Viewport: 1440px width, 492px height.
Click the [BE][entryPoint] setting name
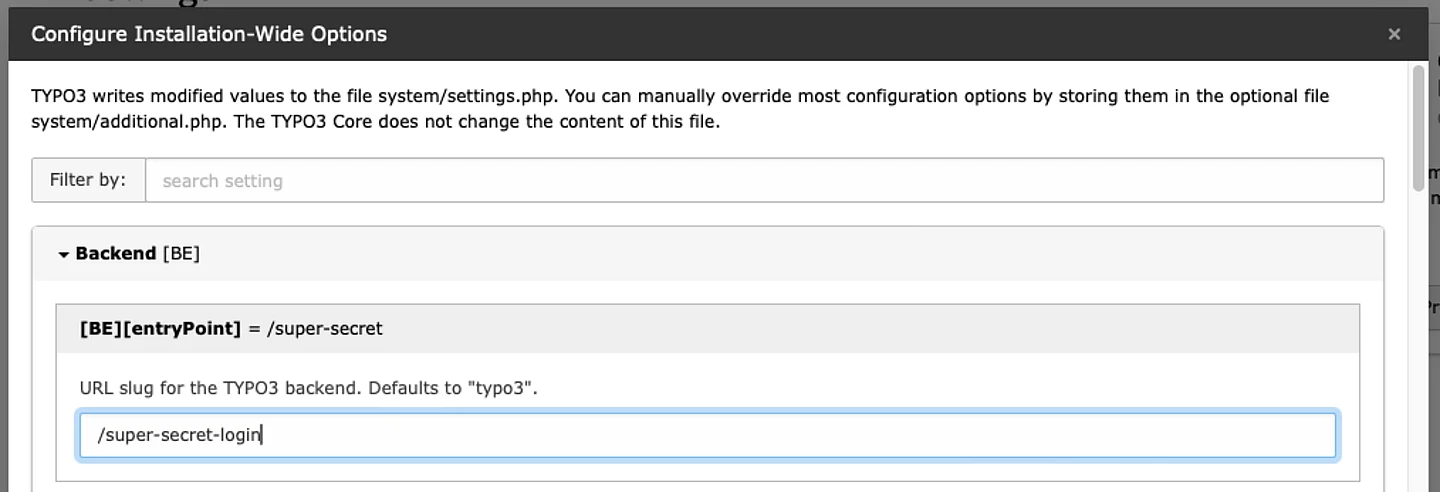click(x=160, y=328)
